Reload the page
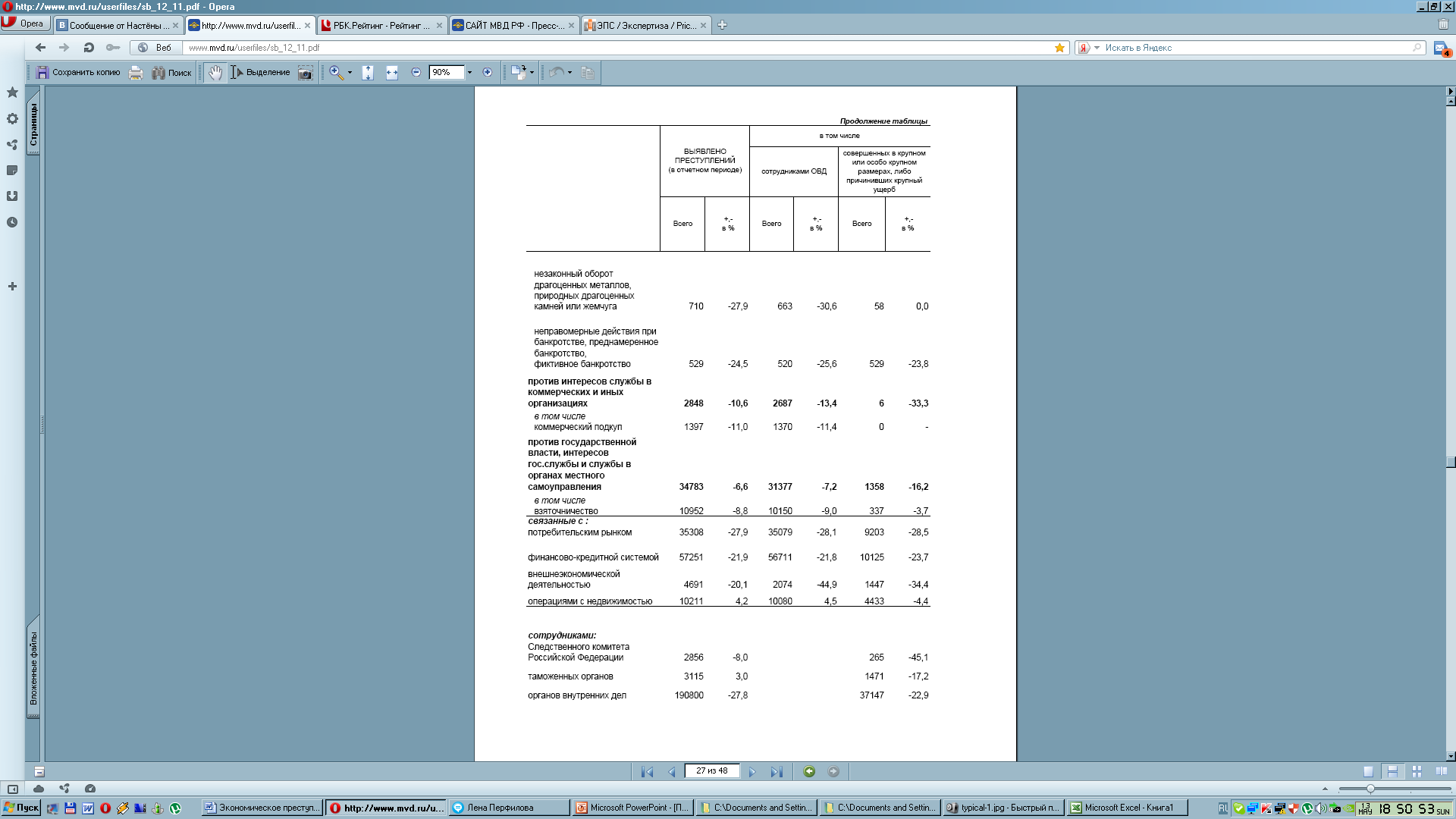The height and width of the screenshot is (819, 1456). click(x=89, y=47)
